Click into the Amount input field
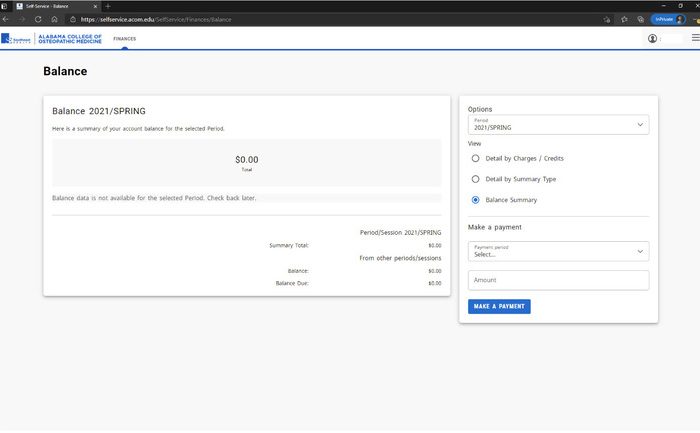Viewport: 700px width, 433px height. coord(558,281)
